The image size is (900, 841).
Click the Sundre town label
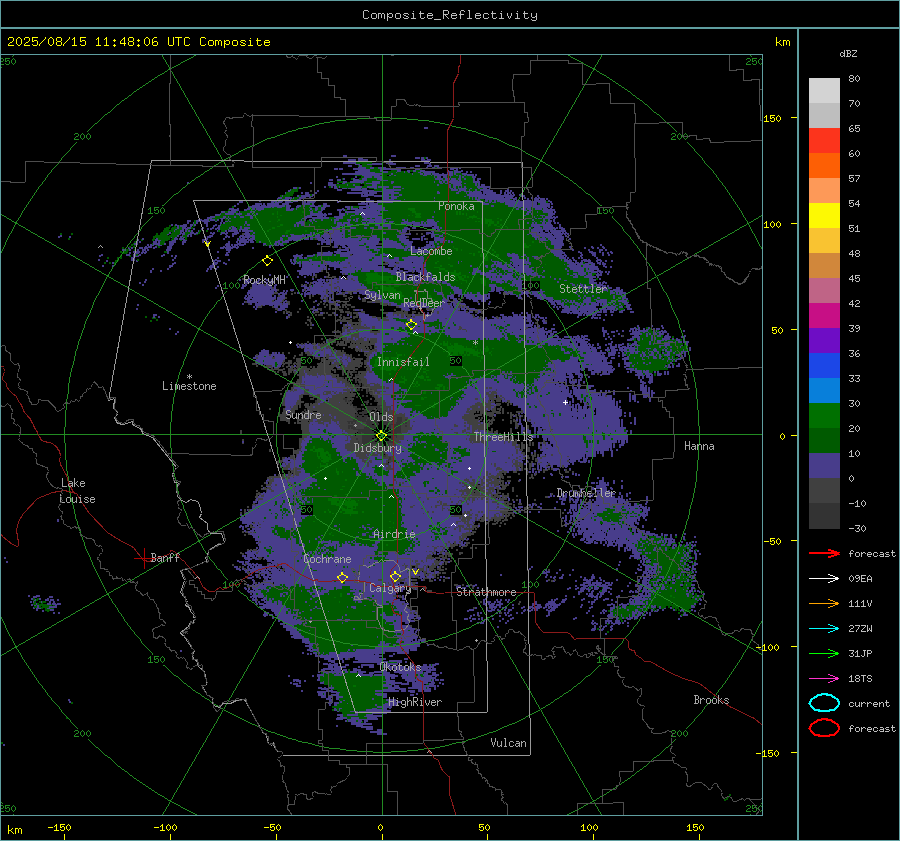303,414
